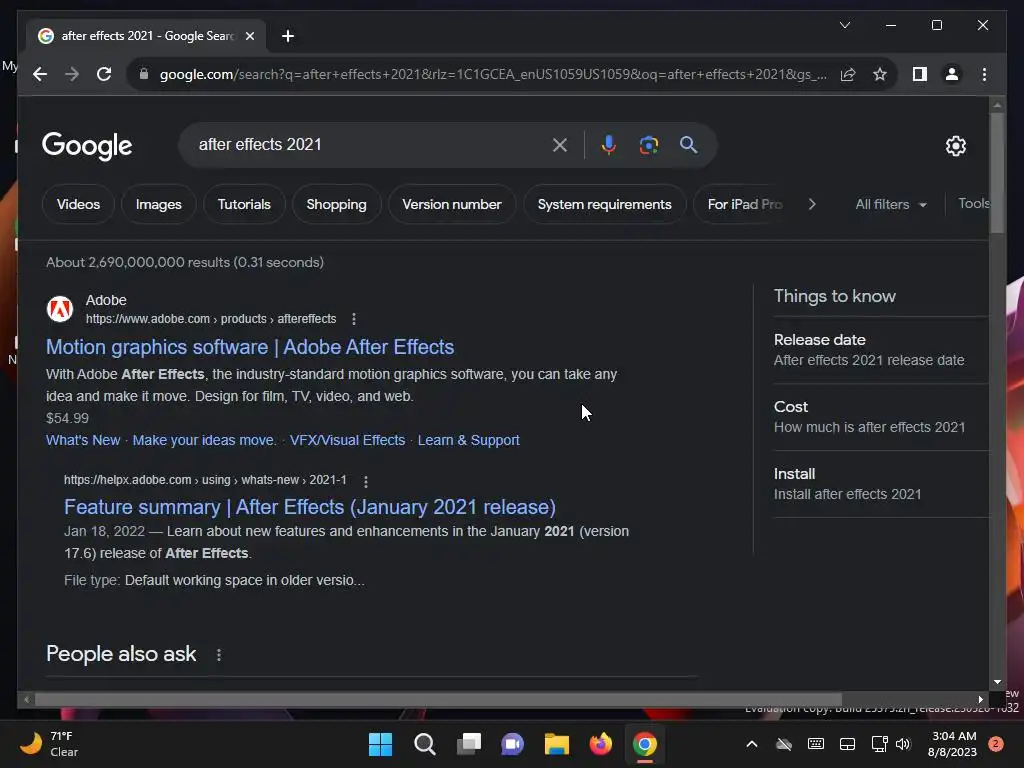Click Chrome icon in taskbar
Viewport: 1024px width, 768px height.
[x=645, y=744]
